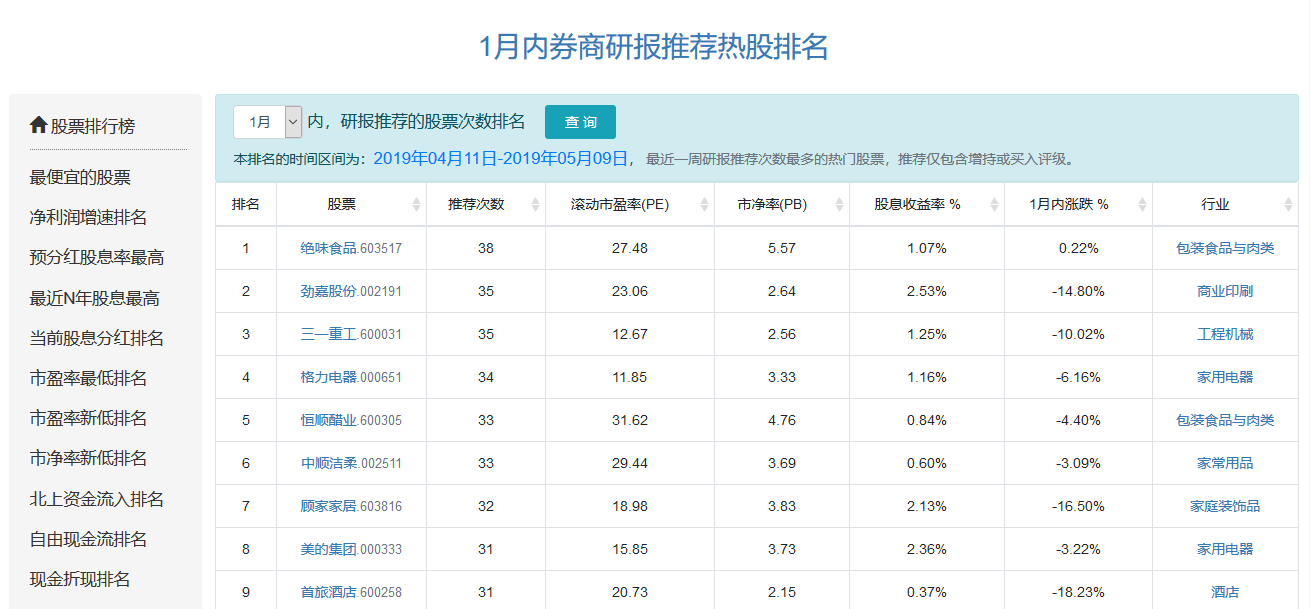
Task: Open 家庭装饰品 industry link
Action: click(x=1225, y=506)
